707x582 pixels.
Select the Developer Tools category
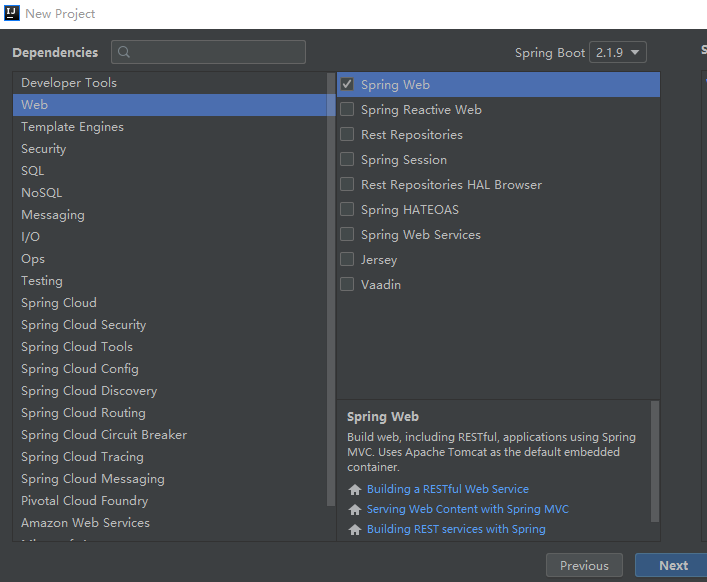69,83
